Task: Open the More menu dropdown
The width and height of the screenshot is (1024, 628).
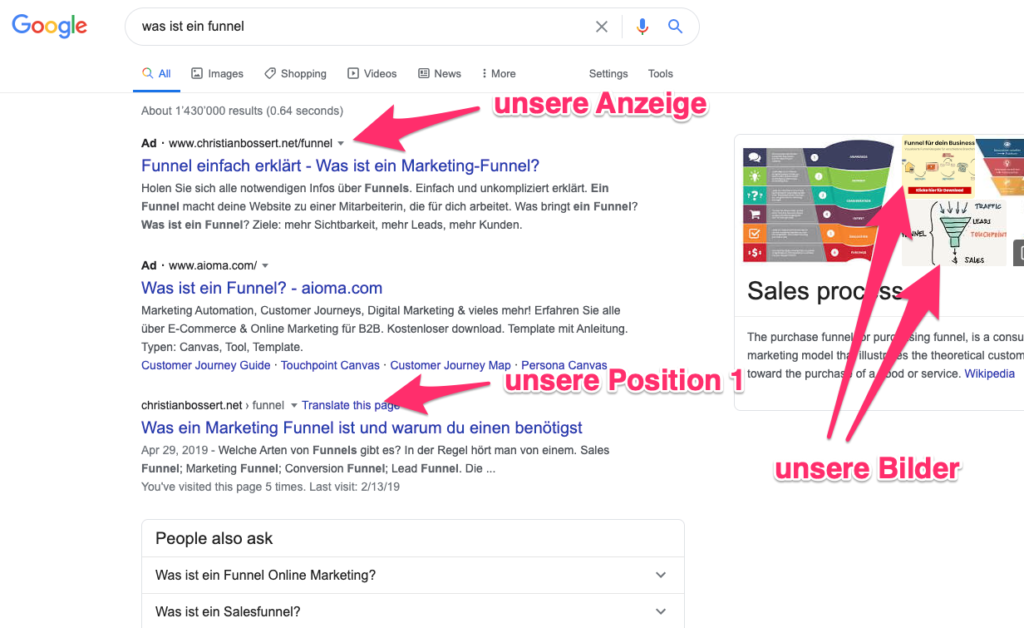Action: 498,74
